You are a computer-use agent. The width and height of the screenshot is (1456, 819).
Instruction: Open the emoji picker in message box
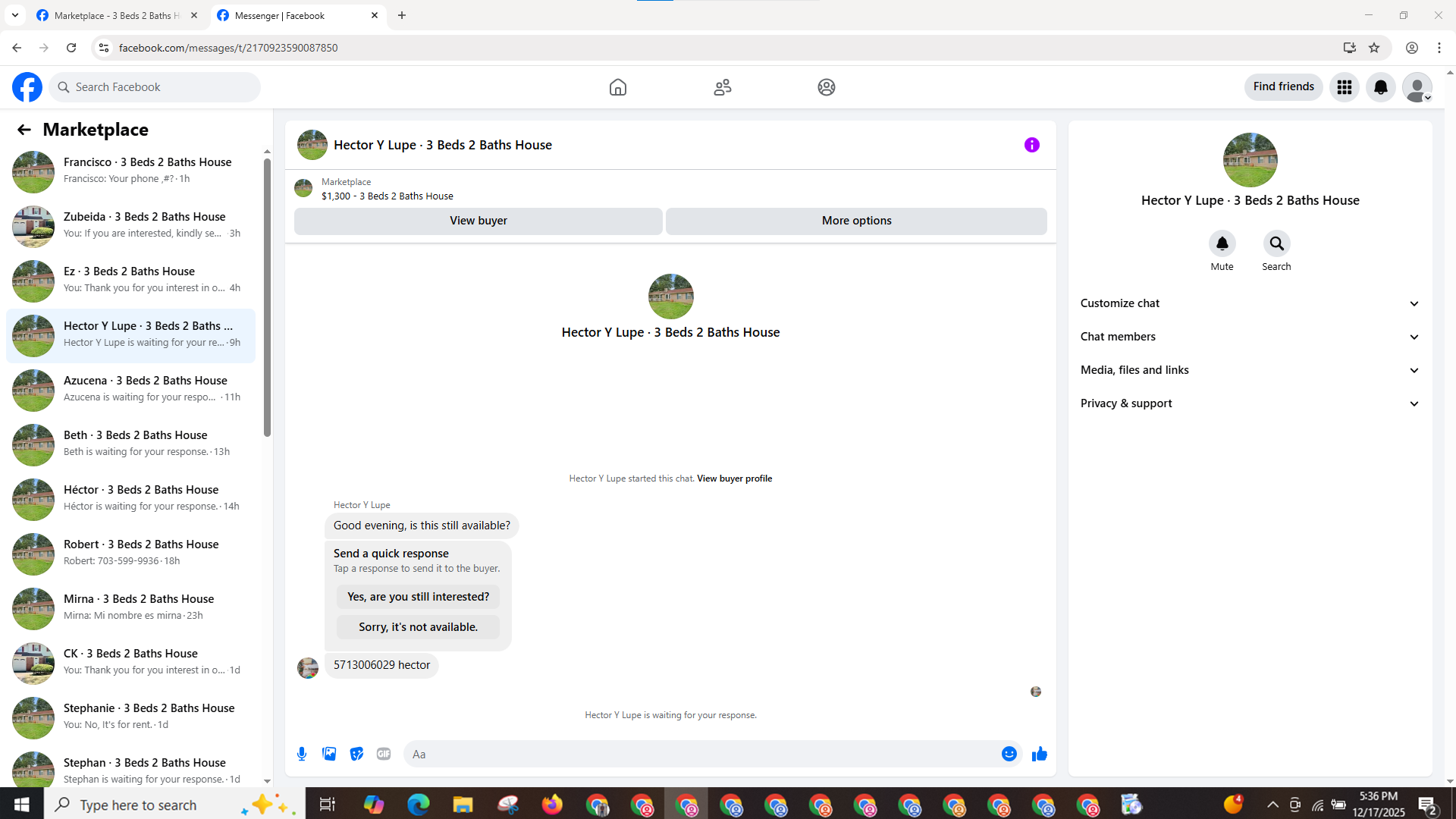1009,754
